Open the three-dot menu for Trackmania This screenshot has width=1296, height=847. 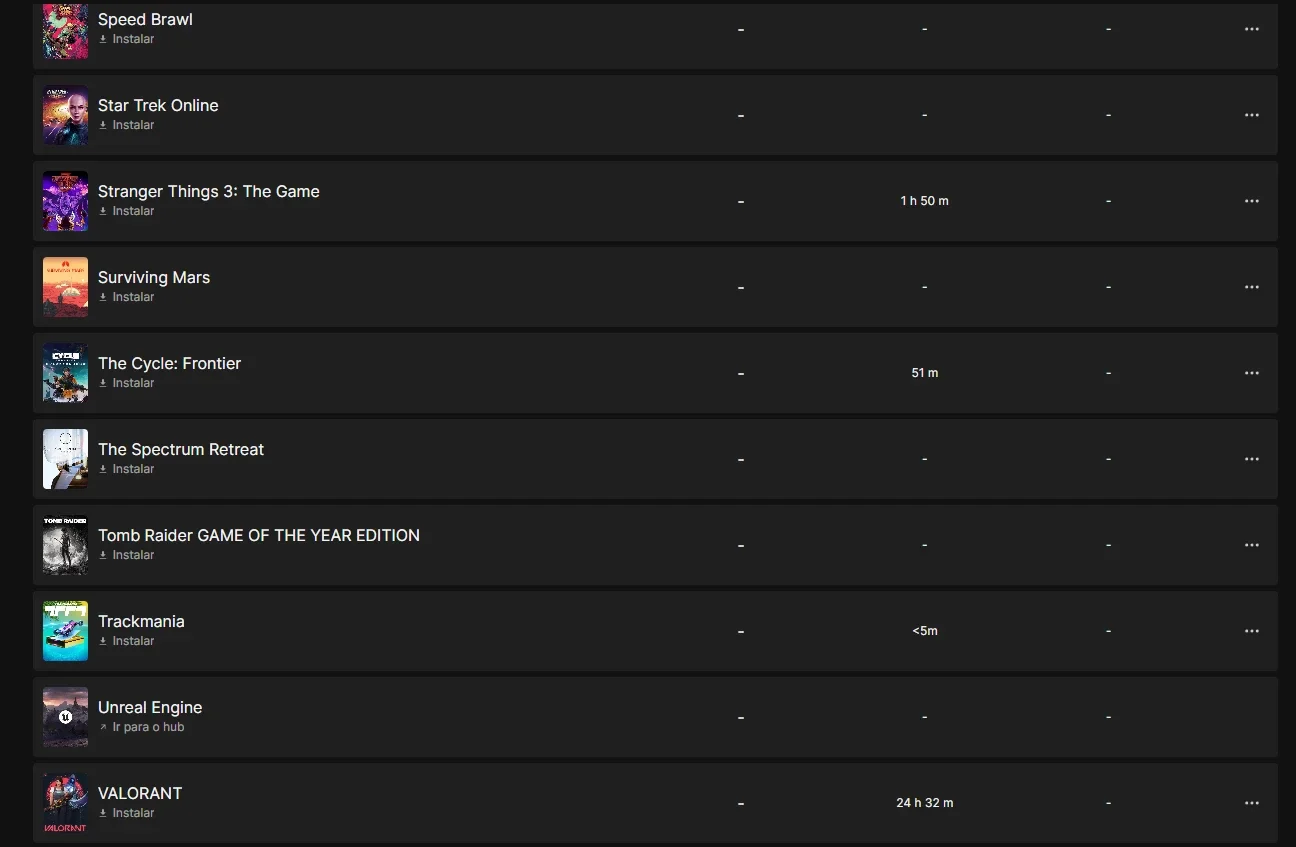1251,631
